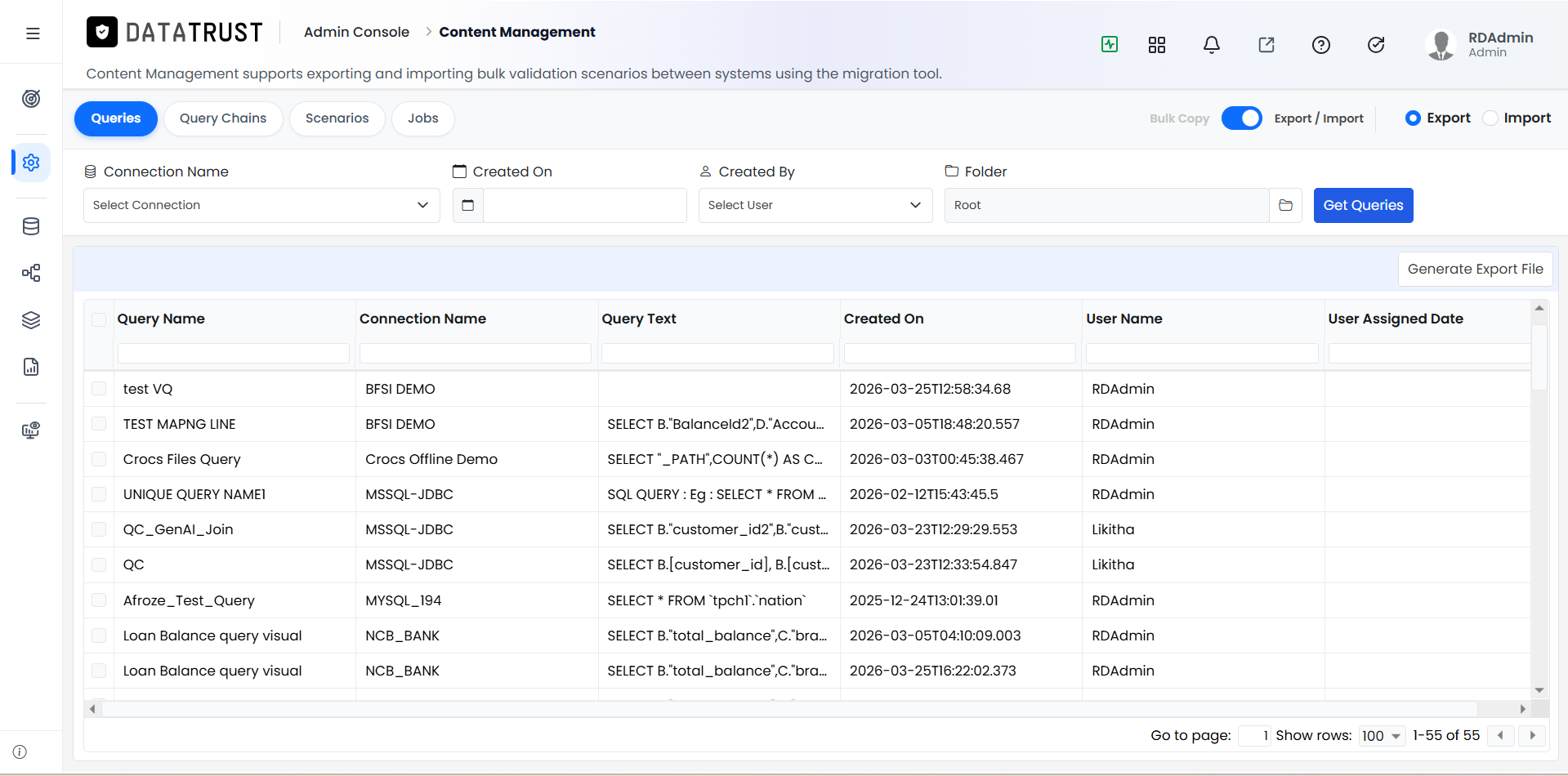
Task: Open the workflow diagram sidebar icon
Action: click(31, 273)
